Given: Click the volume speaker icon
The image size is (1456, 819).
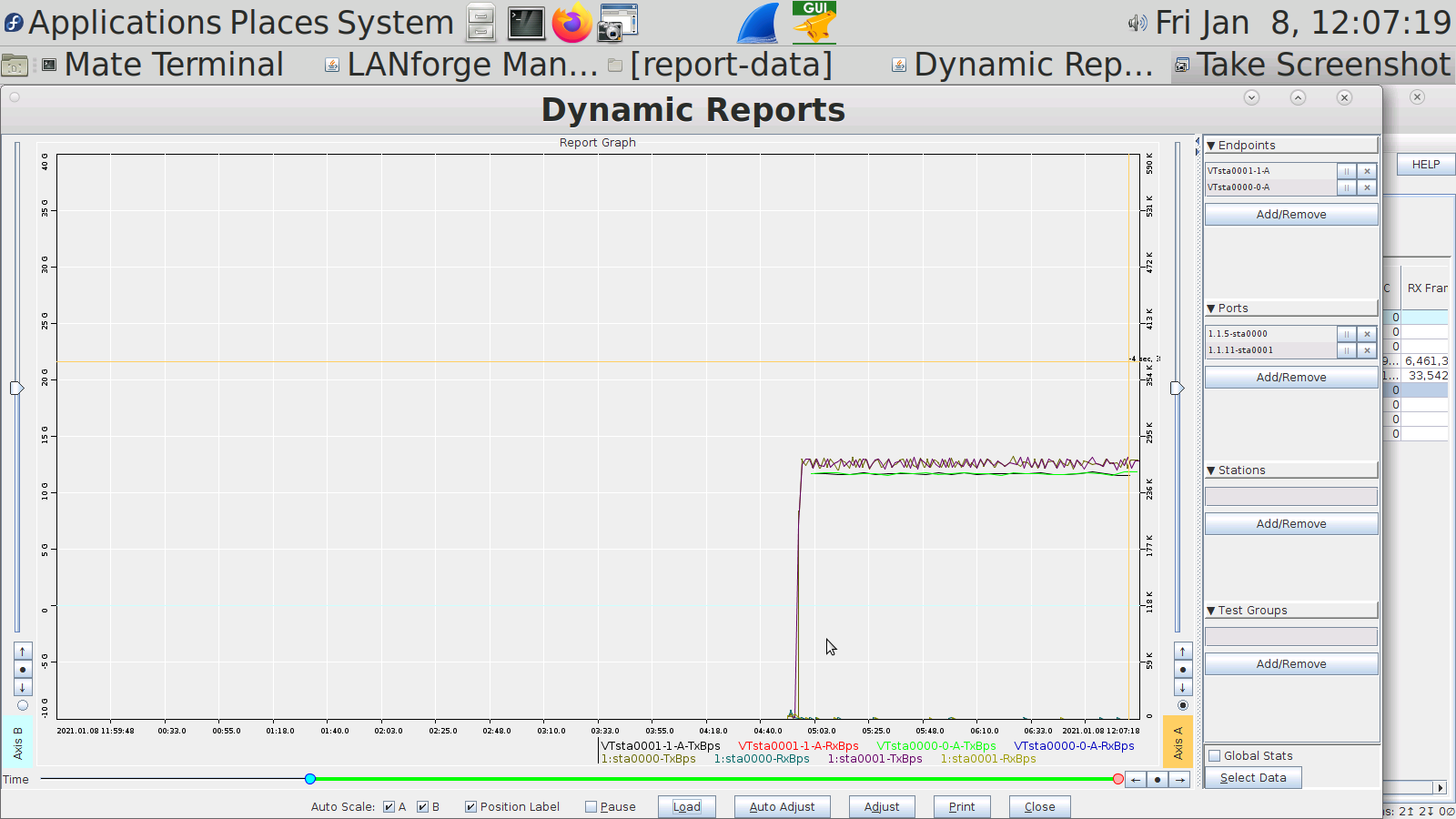Looking at the screenshot, I should [1137, 23].
